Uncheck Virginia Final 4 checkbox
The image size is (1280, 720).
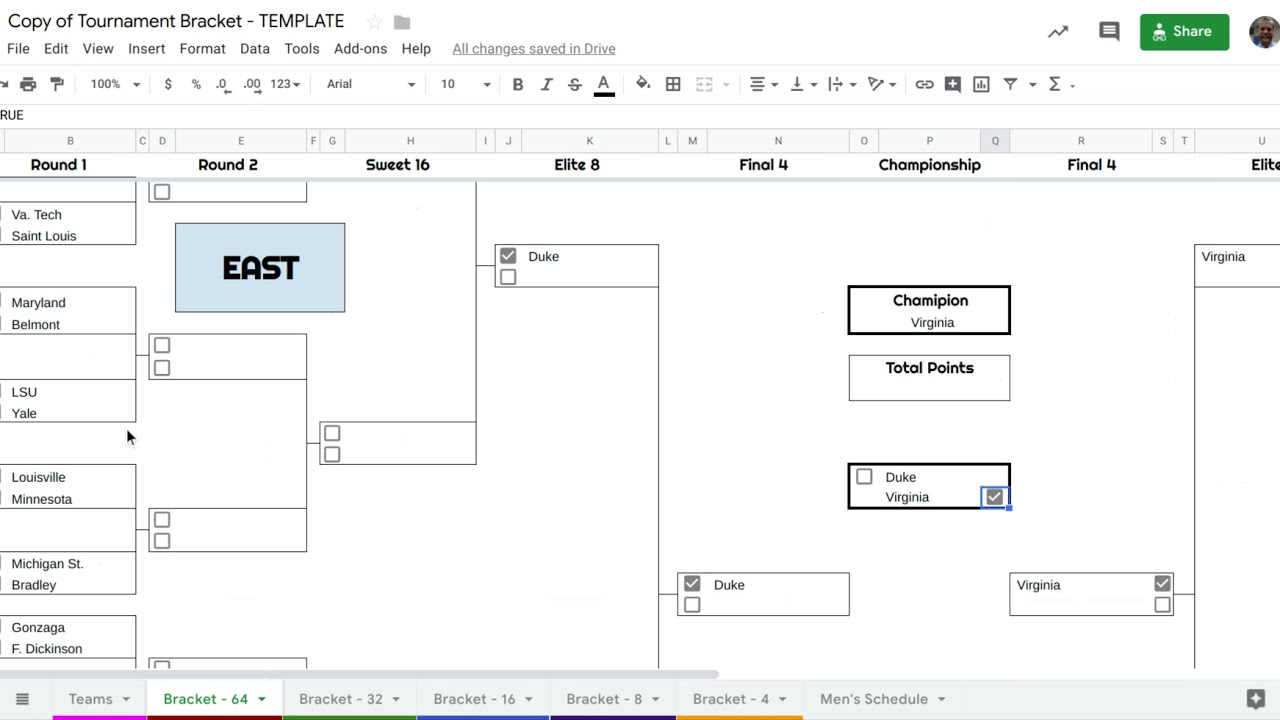tap(1162, 583)
